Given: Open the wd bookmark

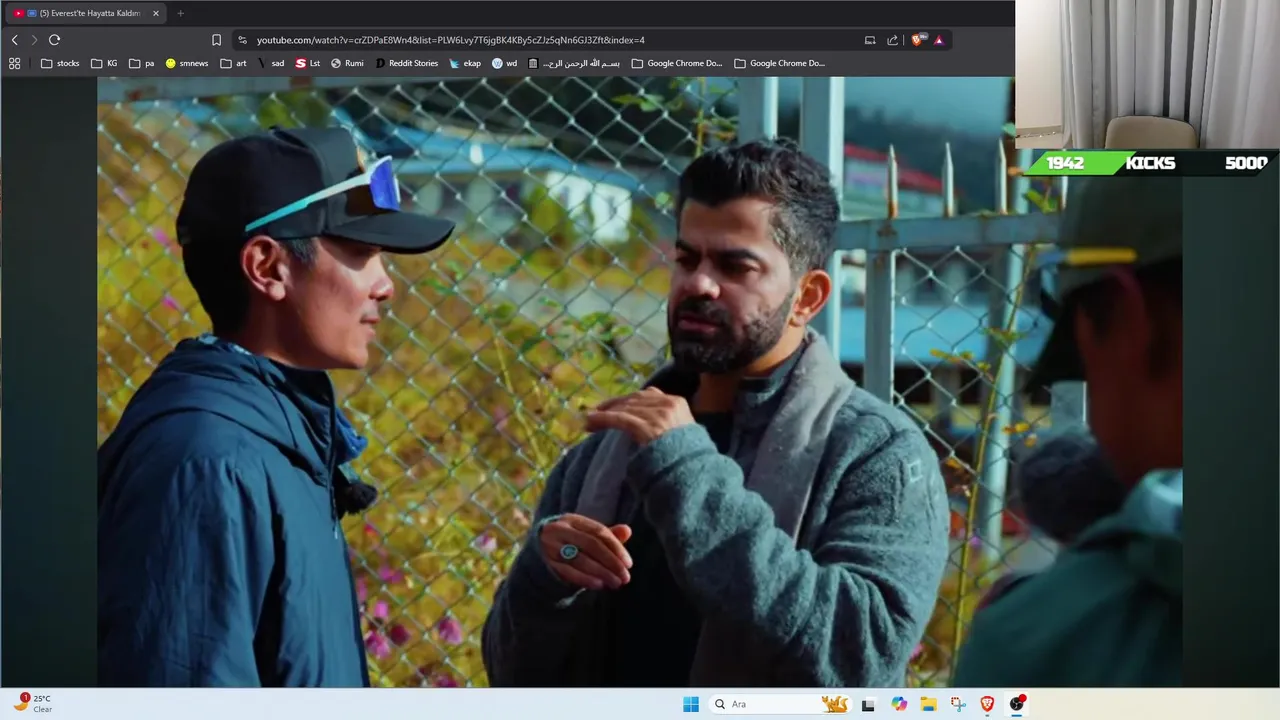Looking at the screenshot, I should coord(505,63).
